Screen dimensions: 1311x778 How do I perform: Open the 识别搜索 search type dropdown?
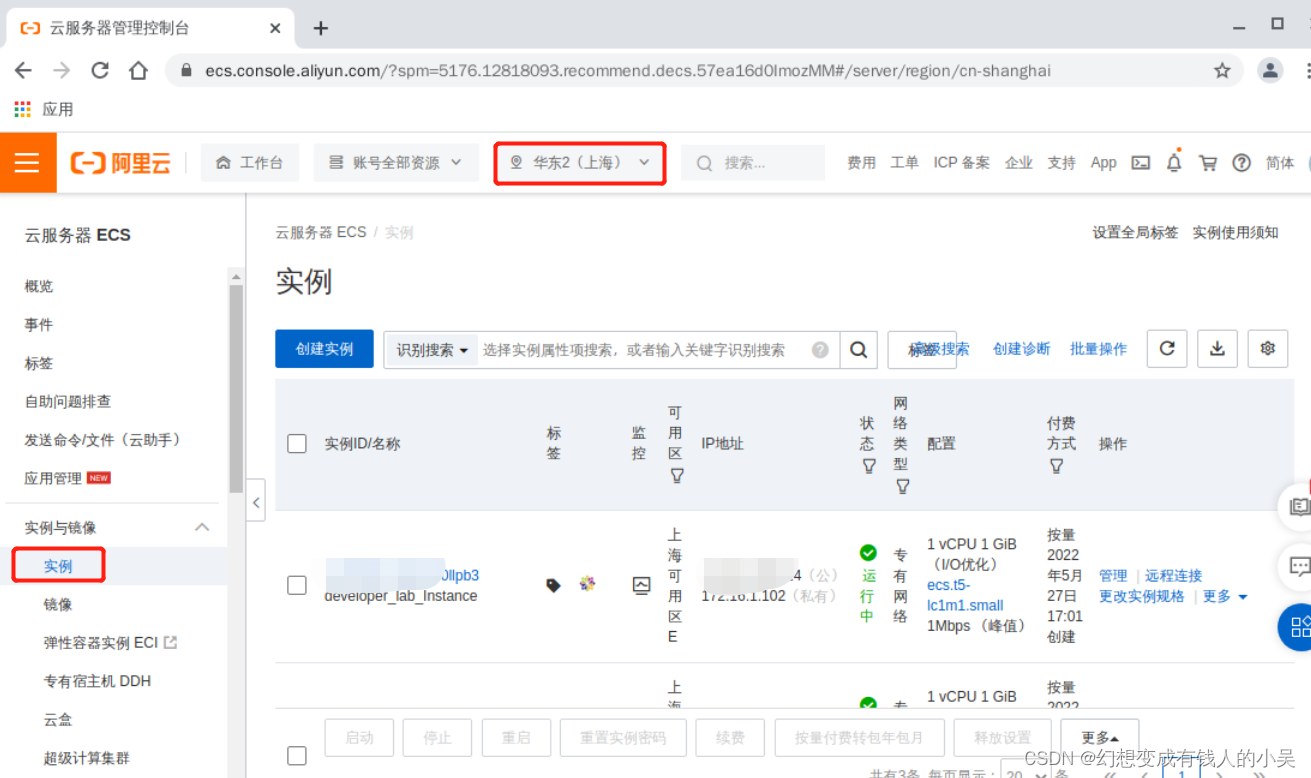(x=432, y=350)
